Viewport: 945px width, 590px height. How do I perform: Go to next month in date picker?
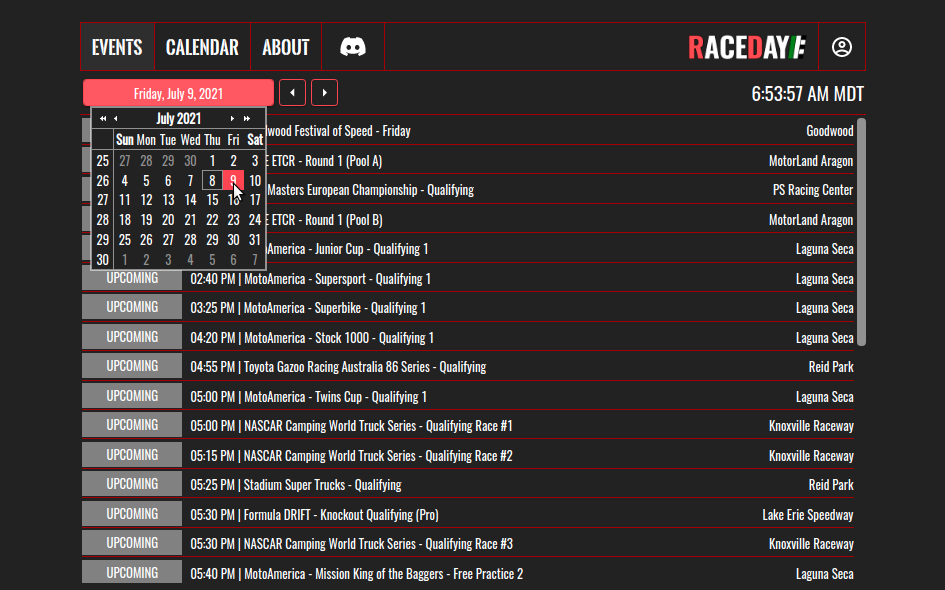(x=232, y=119)
